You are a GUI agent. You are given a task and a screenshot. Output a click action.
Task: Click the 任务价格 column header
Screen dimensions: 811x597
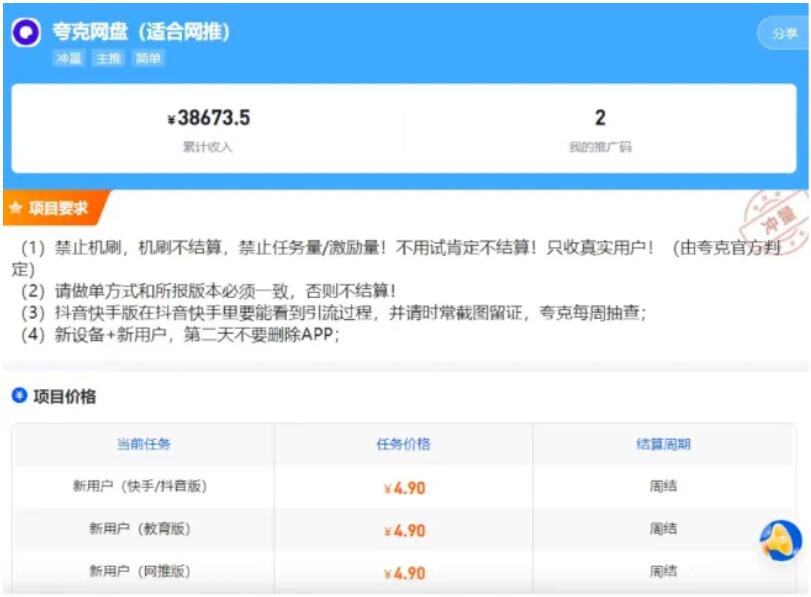click(x=403, y=444)
